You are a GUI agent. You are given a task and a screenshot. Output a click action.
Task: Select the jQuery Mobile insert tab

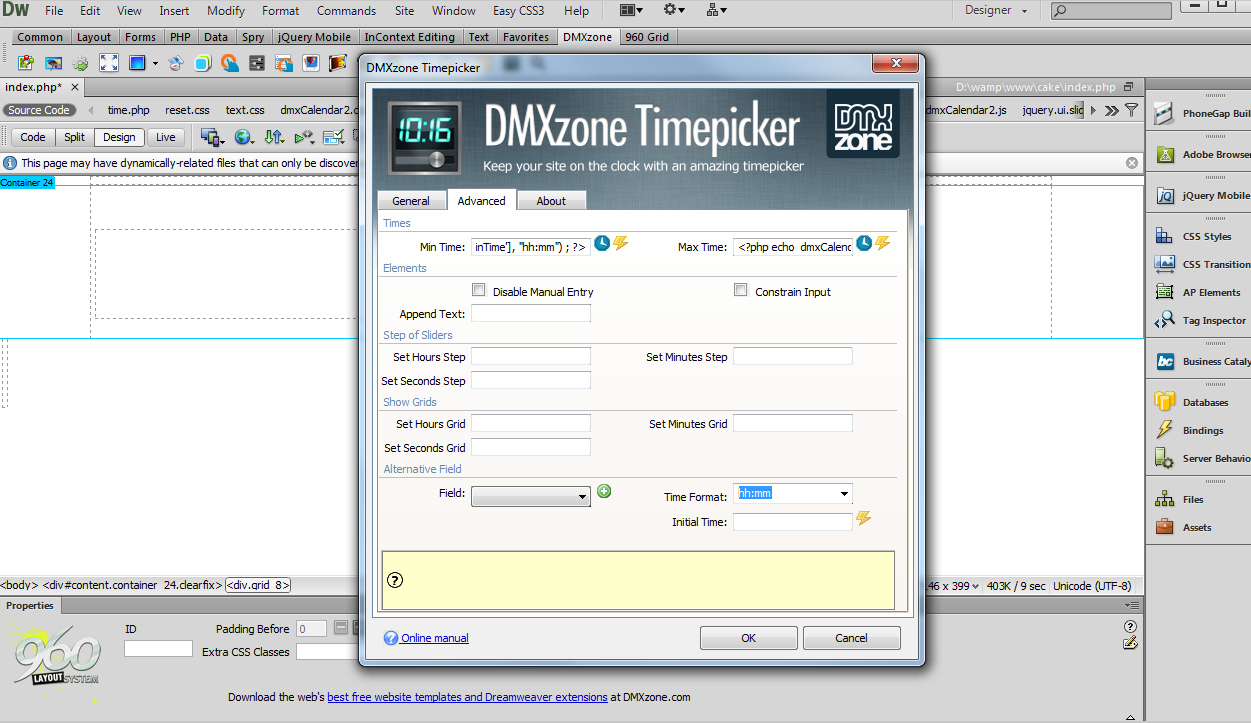pyautogui.click(x=314, y=37)
